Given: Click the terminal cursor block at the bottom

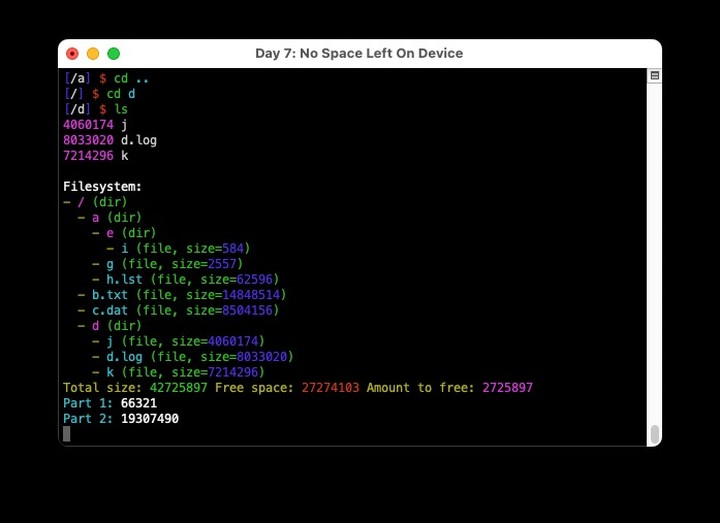Looking at the screenshot, I should (67, 434).
